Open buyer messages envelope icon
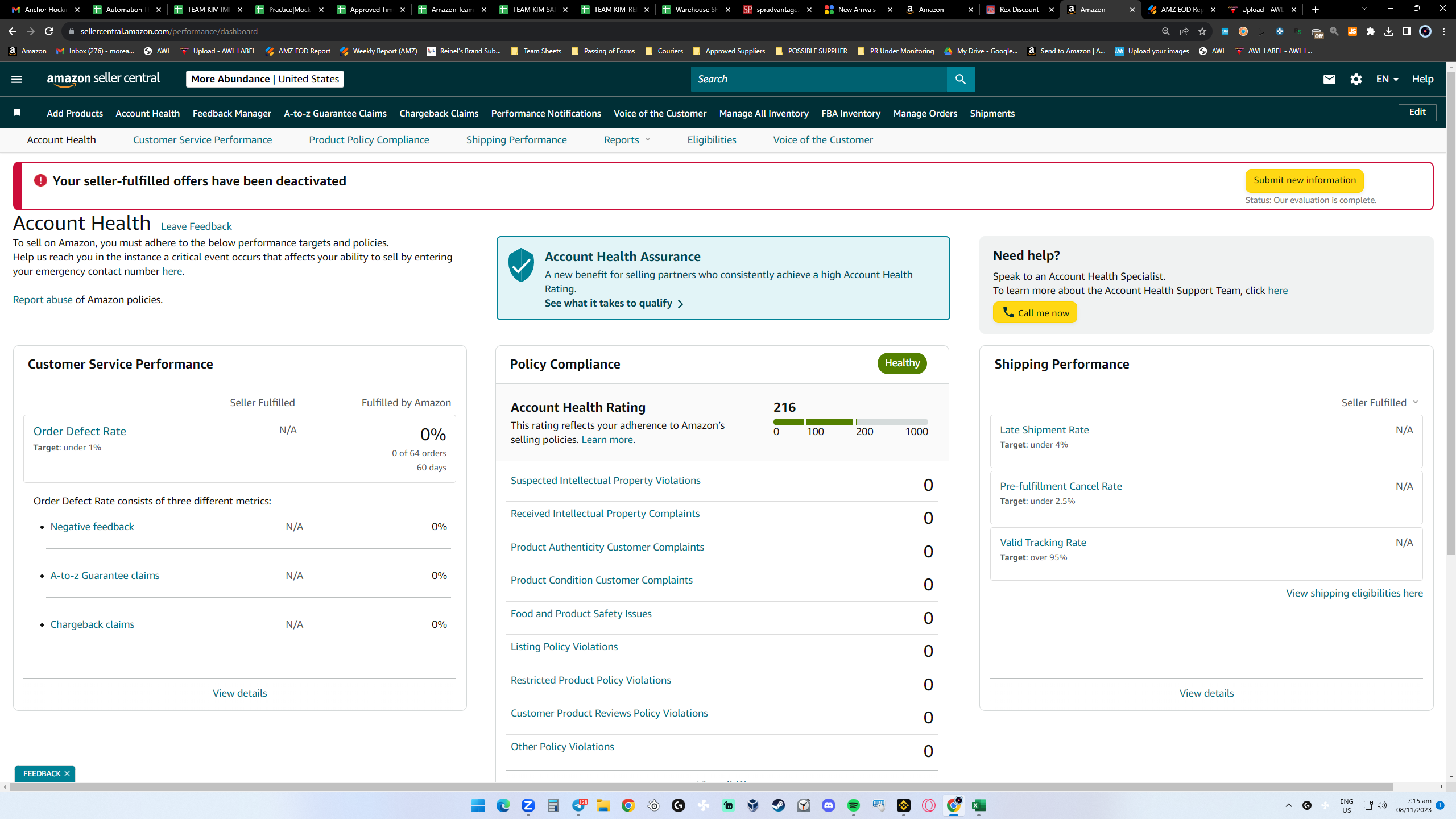Screen dimensions: 1456x819 [1329, 79]
